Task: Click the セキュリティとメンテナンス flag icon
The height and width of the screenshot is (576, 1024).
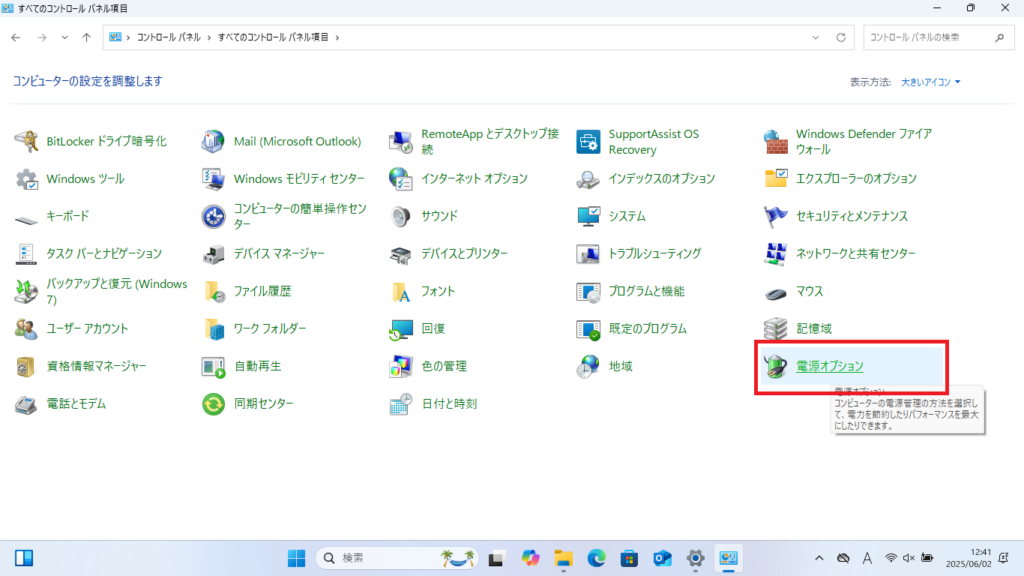Action: pos(775,217)
